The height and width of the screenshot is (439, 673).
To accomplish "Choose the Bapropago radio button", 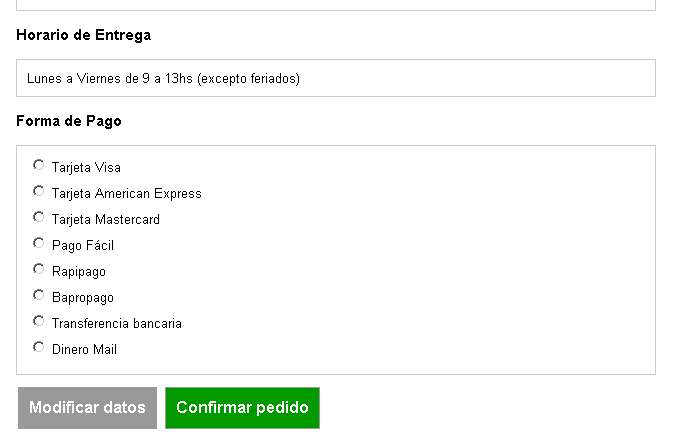I will 39,295.
